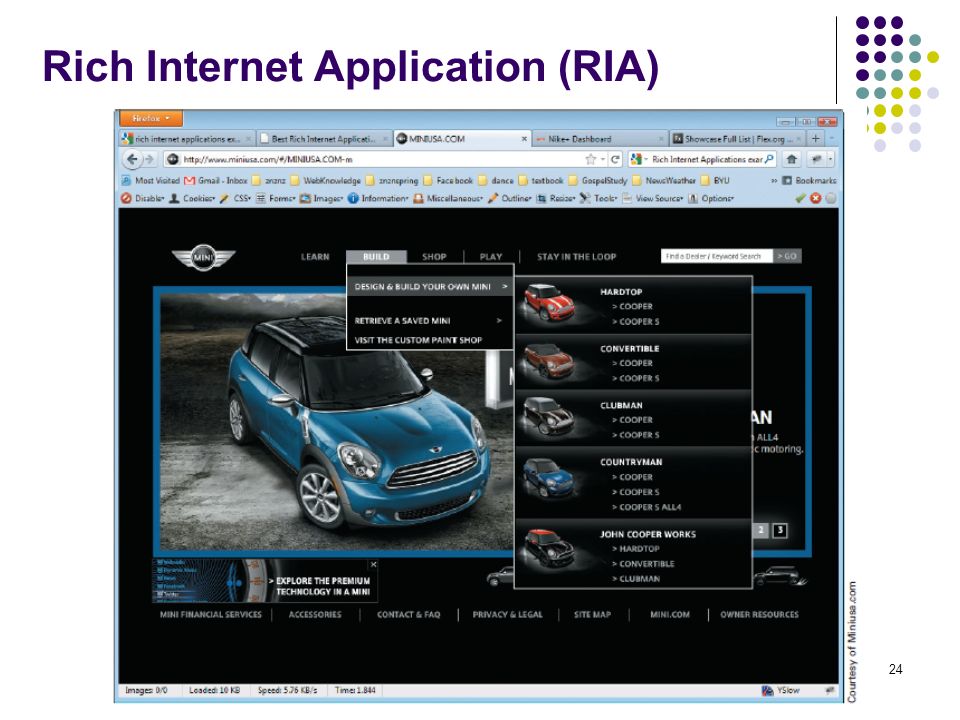This screenshot has width=960, height=720.
Task: Open a new tab with plus button
Action: (x=816, y=139)
